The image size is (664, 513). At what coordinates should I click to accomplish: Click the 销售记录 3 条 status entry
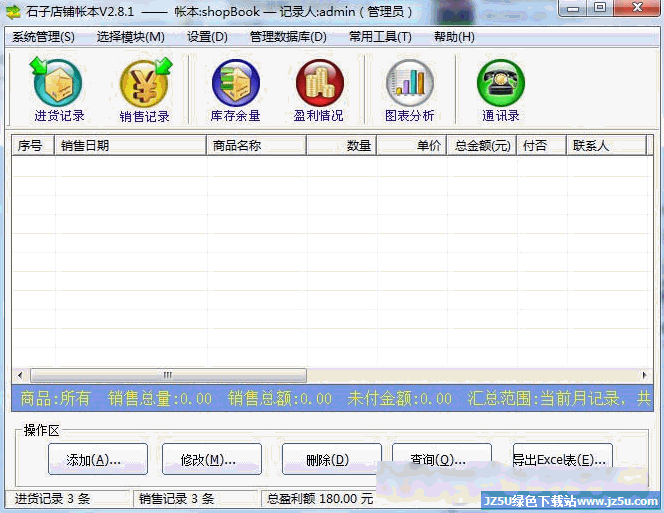(177, 499)
